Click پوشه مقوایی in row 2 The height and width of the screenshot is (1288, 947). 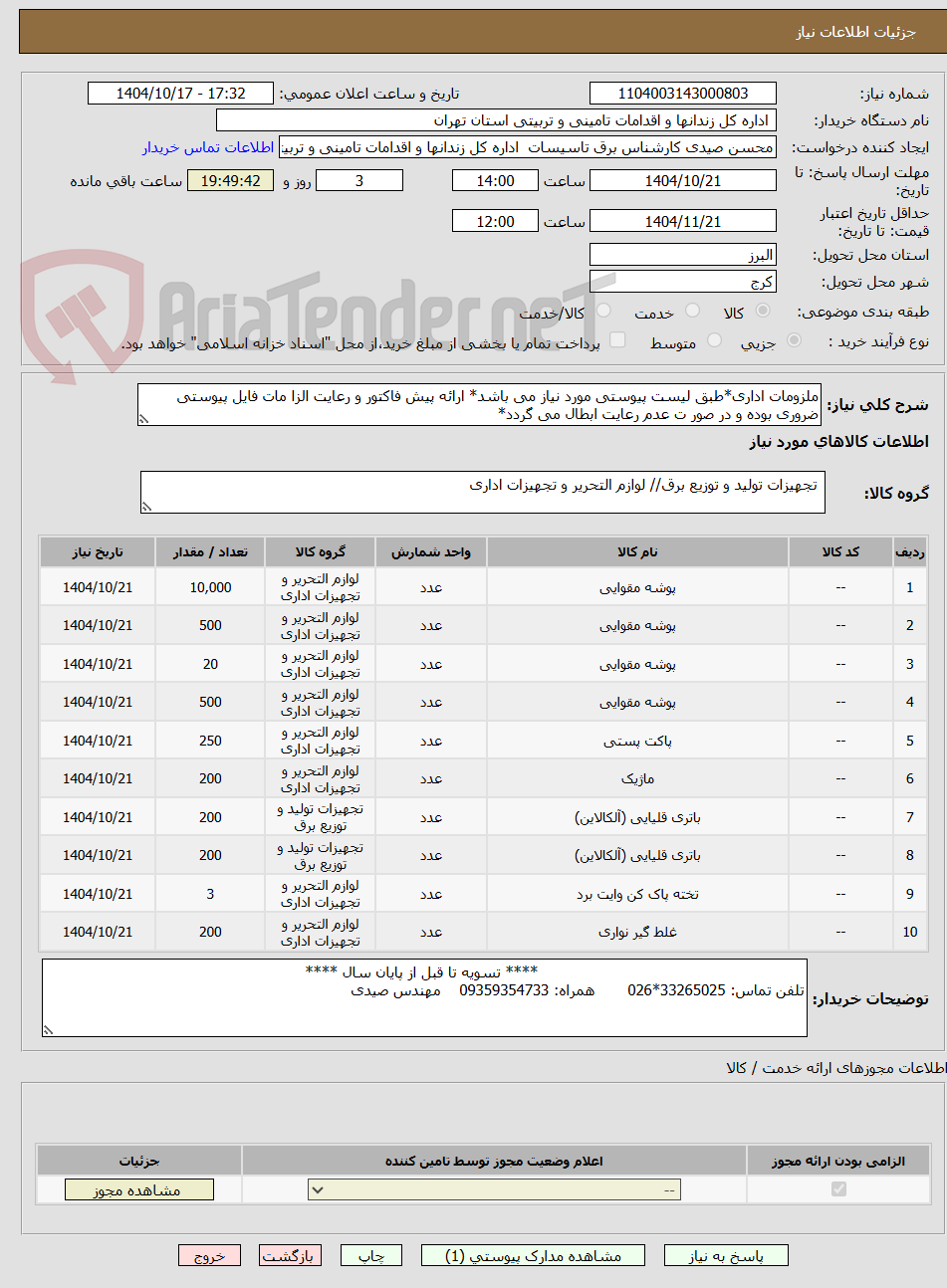tap(637, 625)
